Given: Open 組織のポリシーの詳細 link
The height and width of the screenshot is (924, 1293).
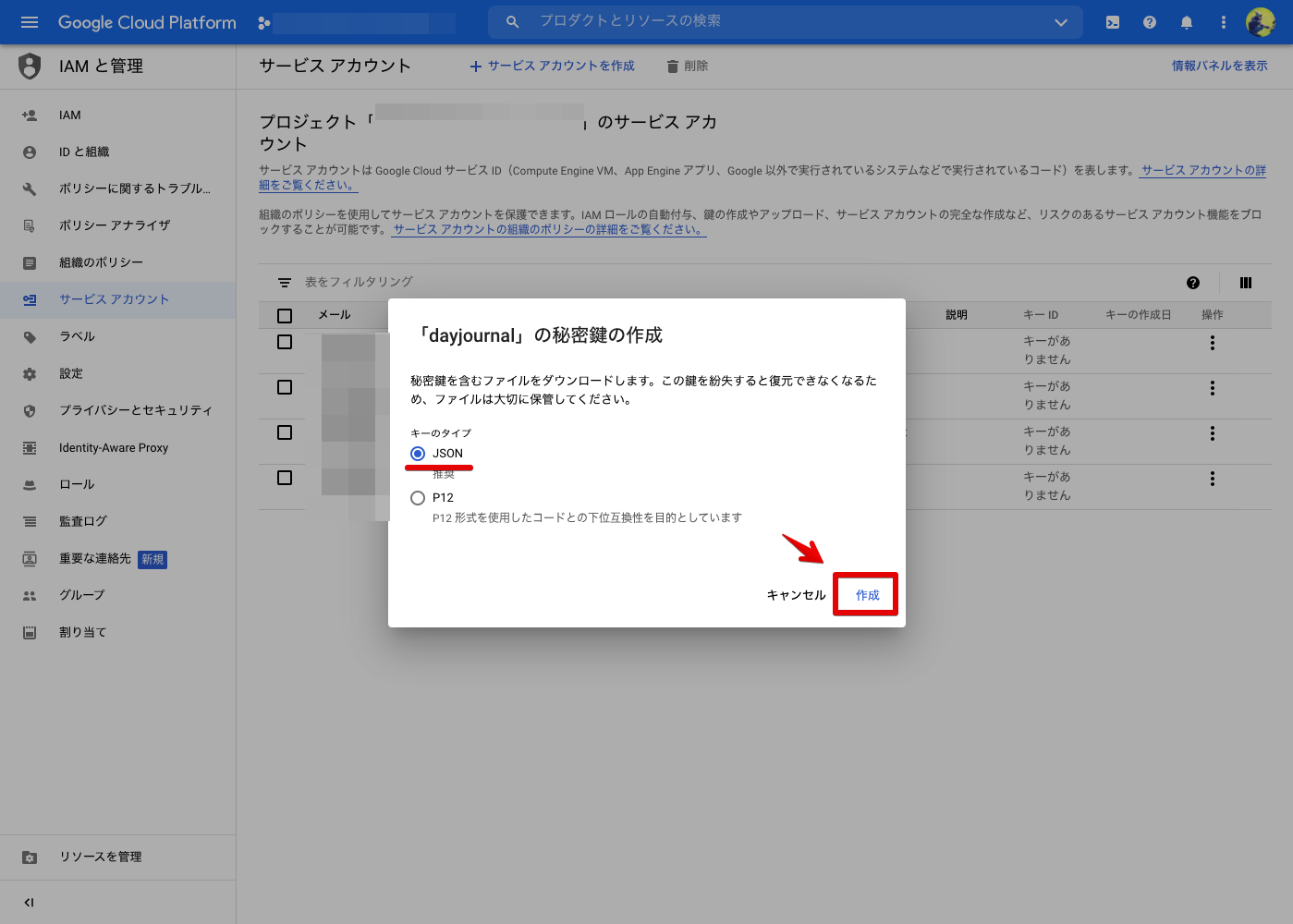Looking at the screenshot, I should (548, 230).
